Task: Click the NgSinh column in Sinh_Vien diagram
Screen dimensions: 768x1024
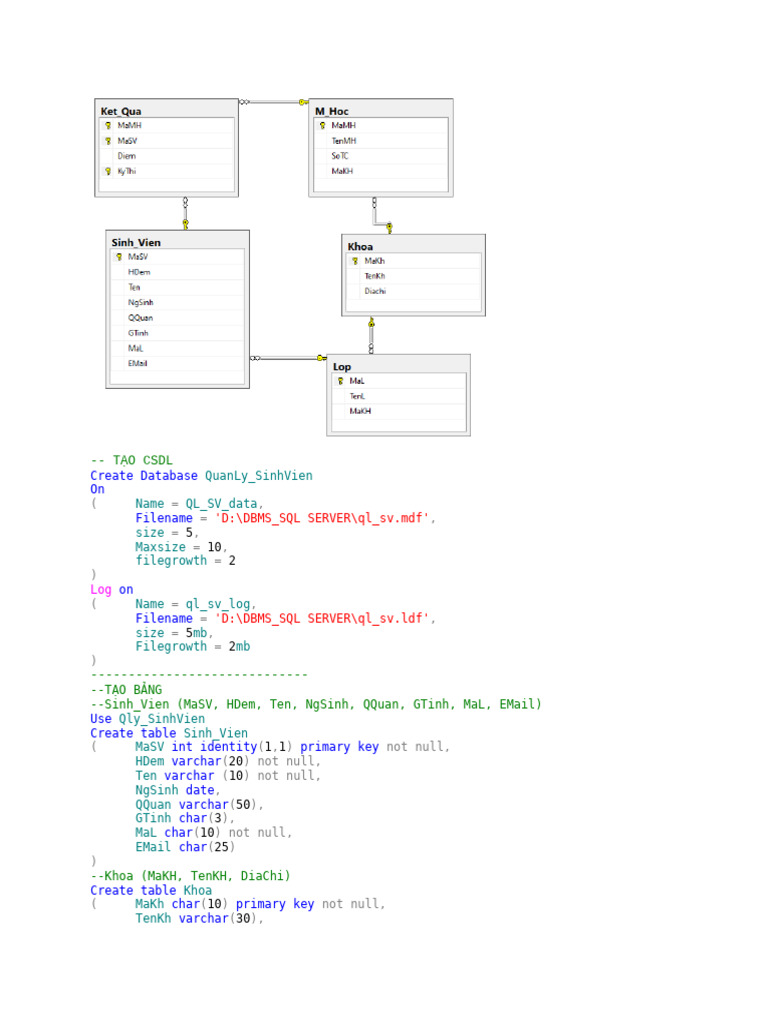Action: [140, 302]
